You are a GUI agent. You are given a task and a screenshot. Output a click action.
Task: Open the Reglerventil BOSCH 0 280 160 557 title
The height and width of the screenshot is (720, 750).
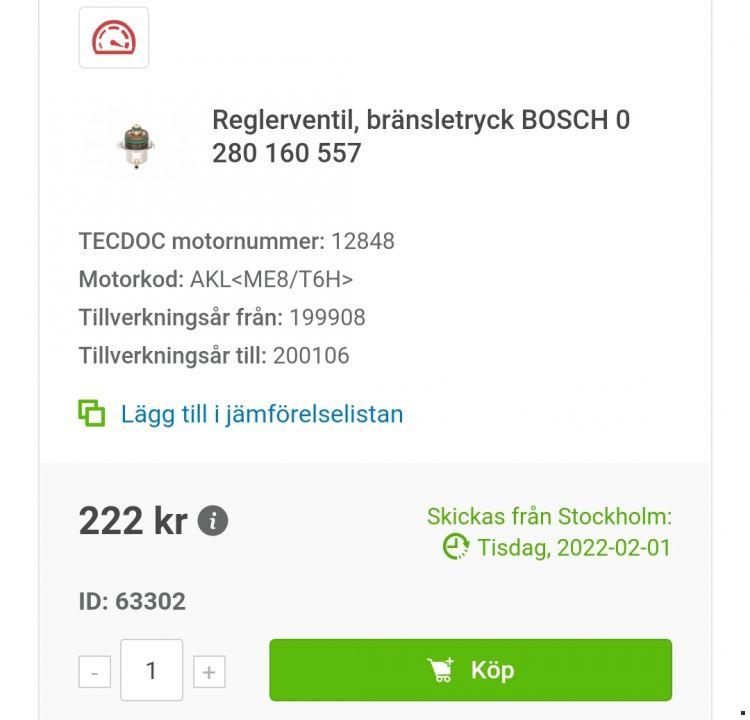420,136
